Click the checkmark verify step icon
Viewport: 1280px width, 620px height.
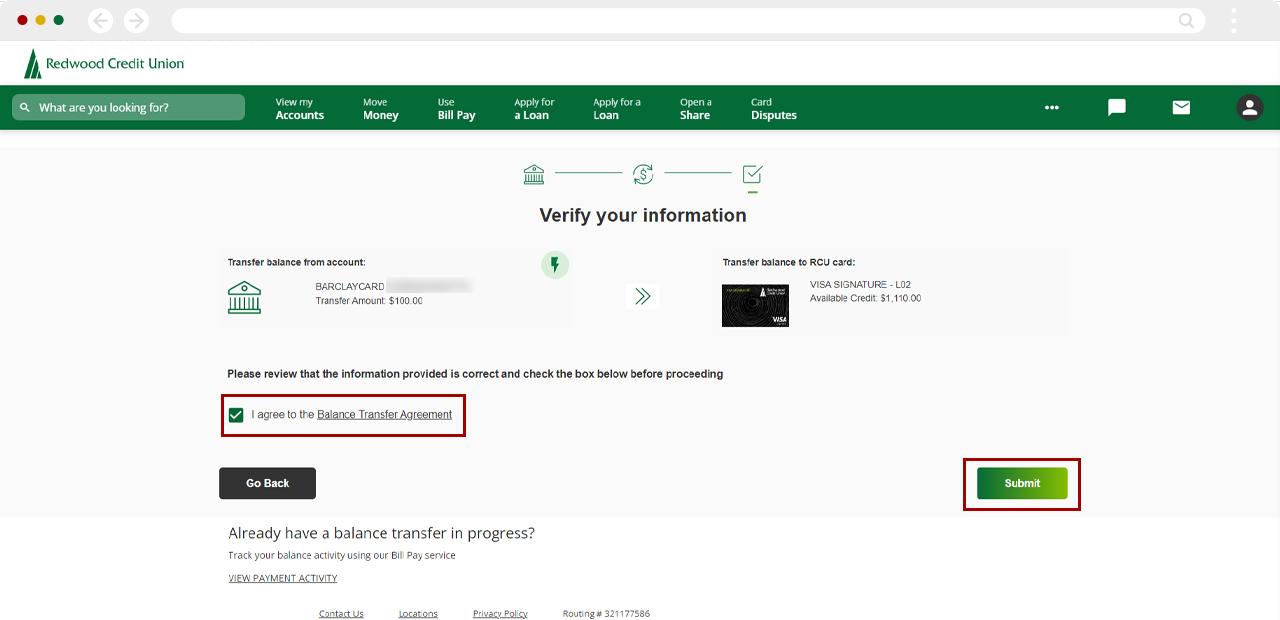click(x=753, y=175)
